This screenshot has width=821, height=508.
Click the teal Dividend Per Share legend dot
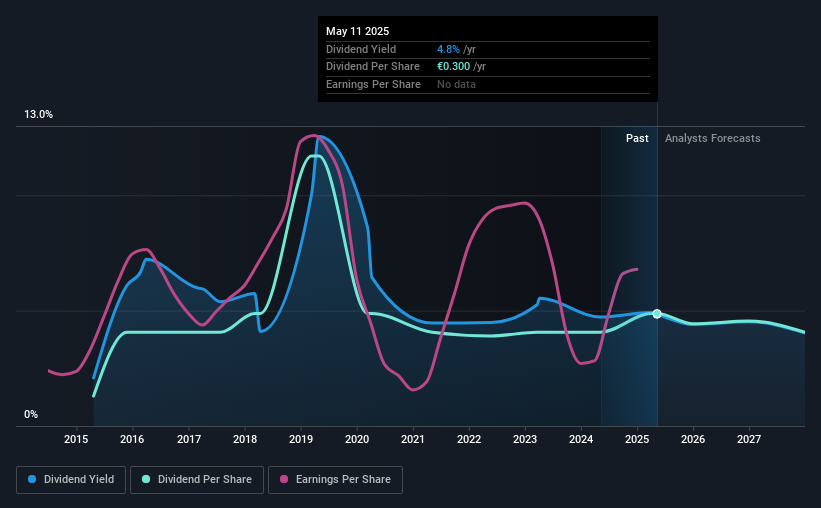click(146, 479)
